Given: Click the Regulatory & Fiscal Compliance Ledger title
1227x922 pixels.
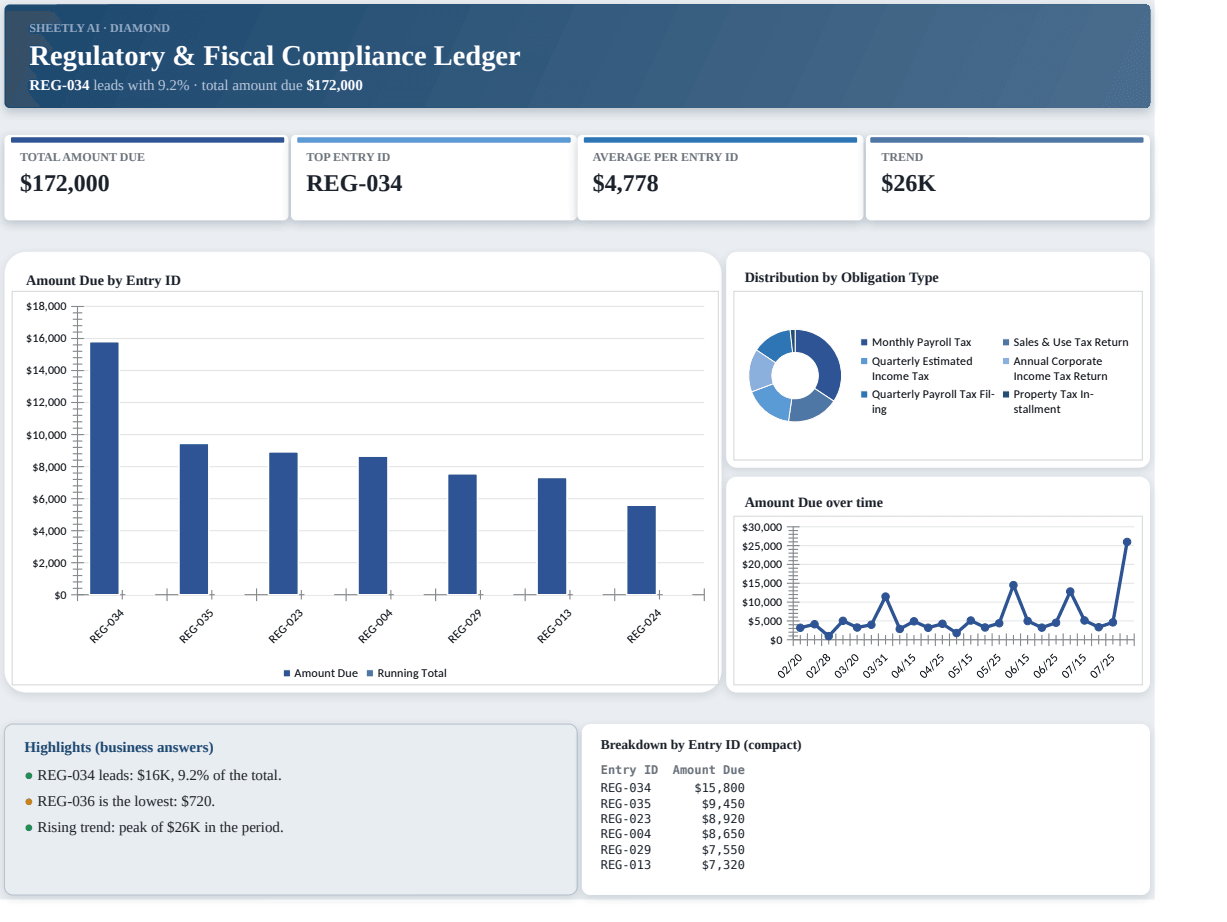Looking at the screenshot, I should pyautogui.click(x=275, y=56).
